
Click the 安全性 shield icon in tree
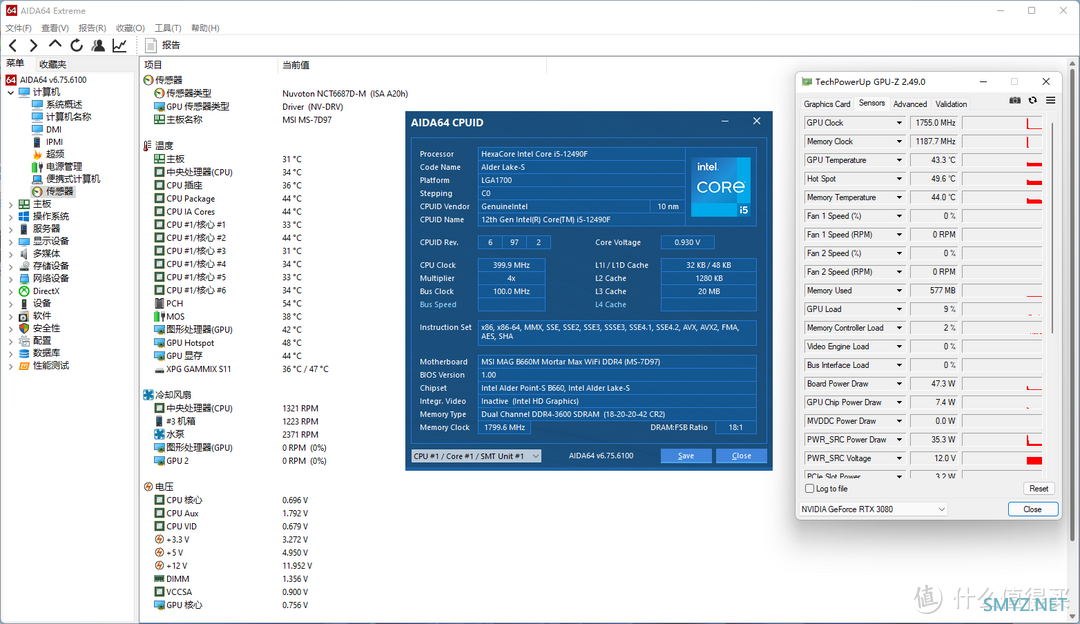(24, 329)
